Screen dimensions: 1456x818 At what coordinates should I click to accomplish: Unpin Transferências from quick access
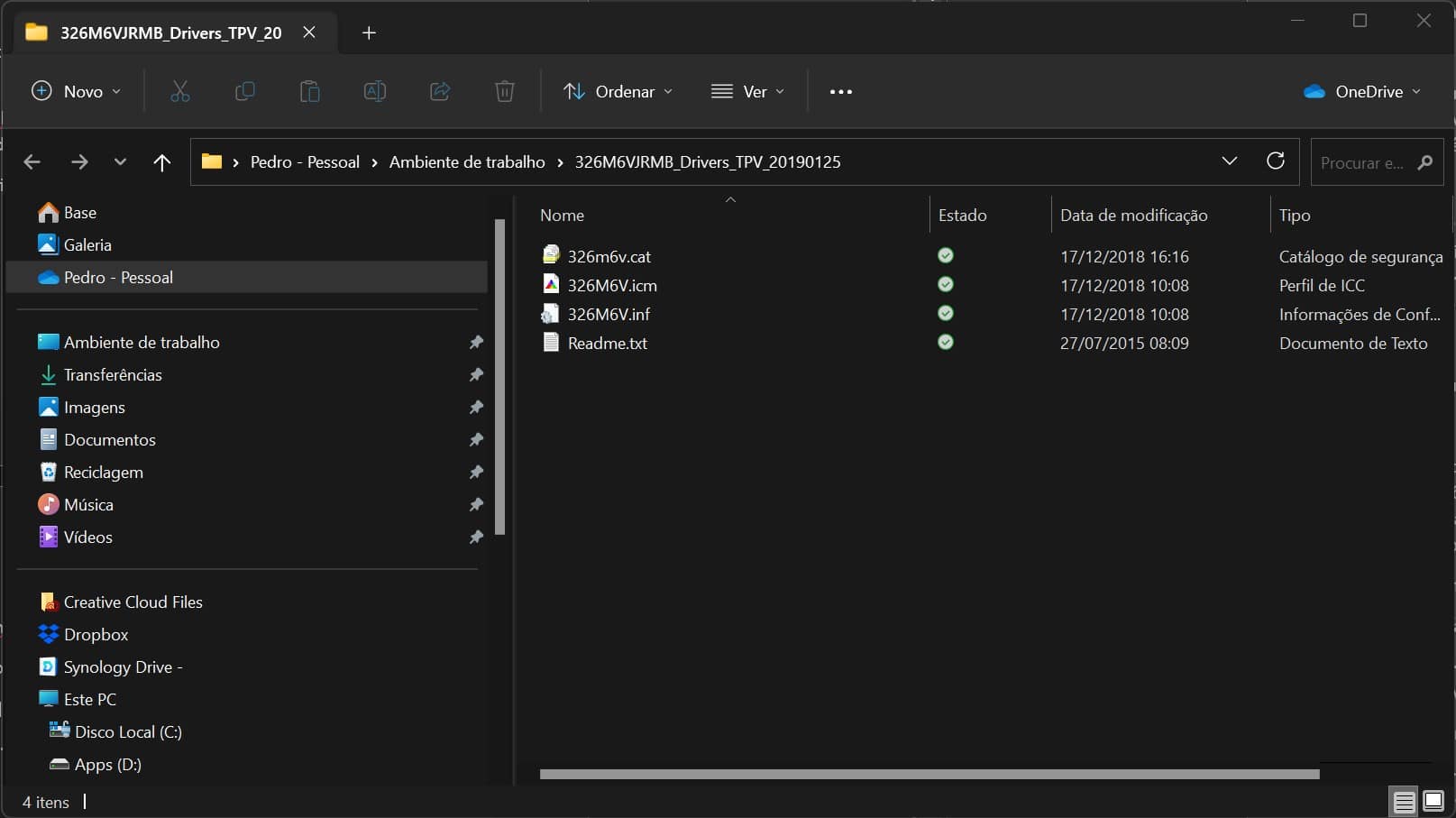[x=476, y=375]
